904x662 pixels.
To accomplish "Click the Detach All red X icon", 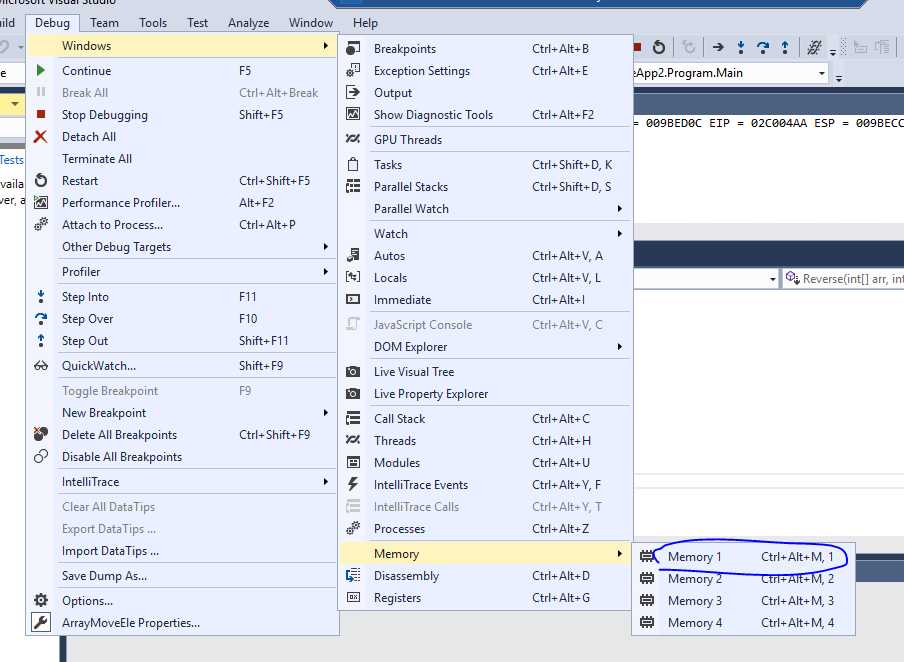I will (x=40, y=137).
